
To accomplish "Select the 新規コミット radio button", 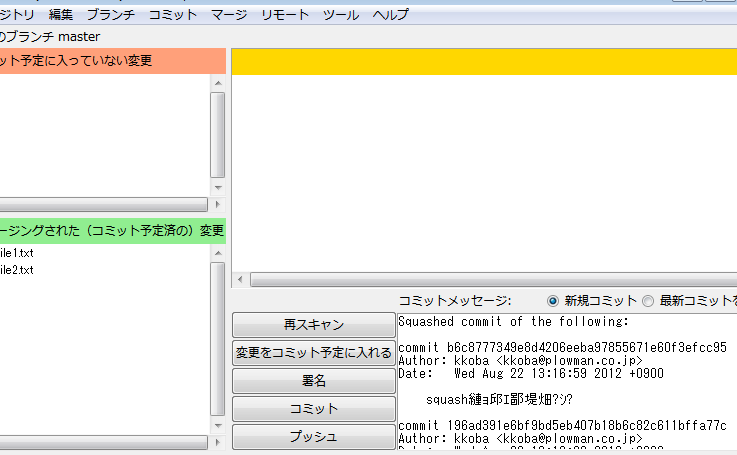I will pos(553,301).
